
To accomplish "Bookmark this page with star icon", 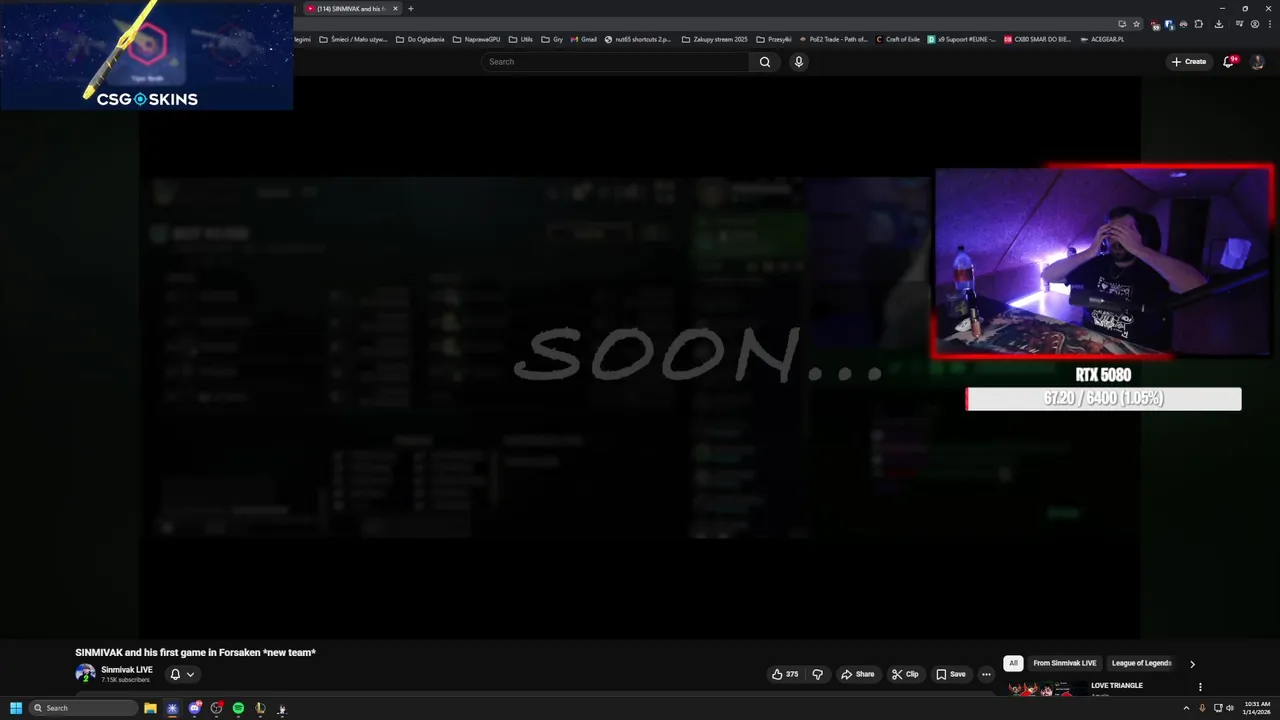I will pos(1136,24).
